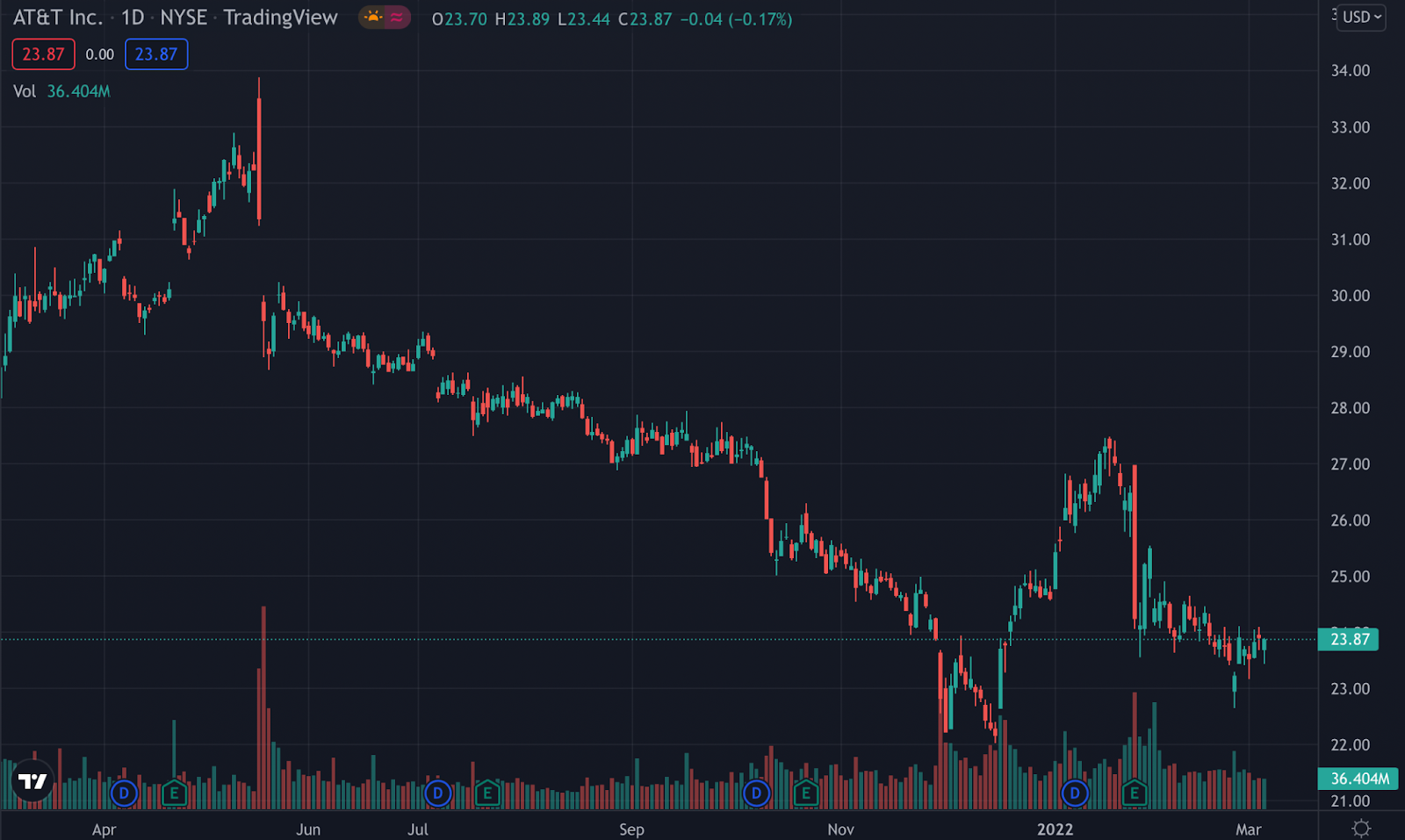Image resolution: width=1405 pixels, height=840 pixels.
Task: Click the 27.00 price axis label
Action: click(1350, 464)
